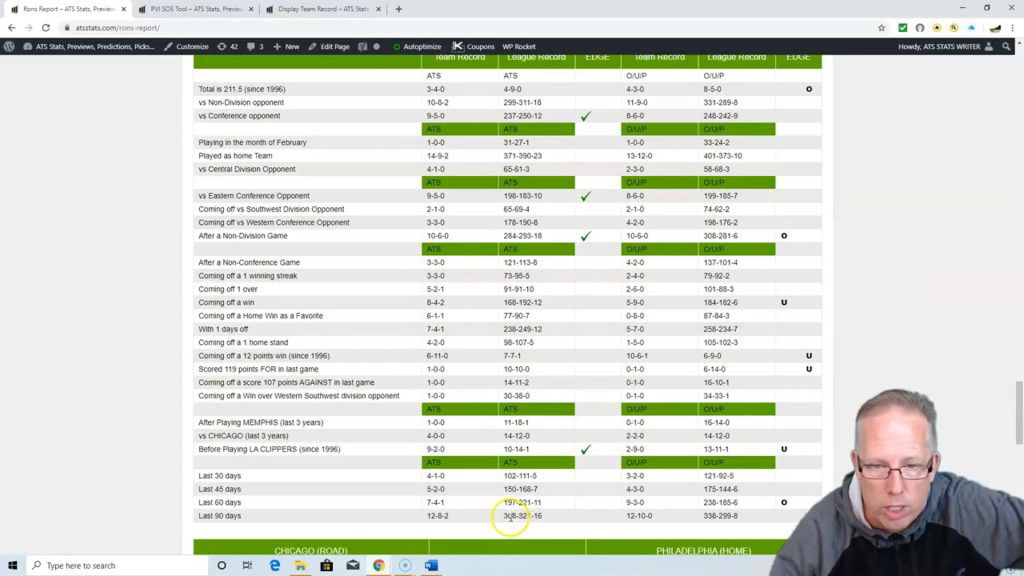Open the Autoptimize menu
1024x576 pixels.
coord(417,46)
